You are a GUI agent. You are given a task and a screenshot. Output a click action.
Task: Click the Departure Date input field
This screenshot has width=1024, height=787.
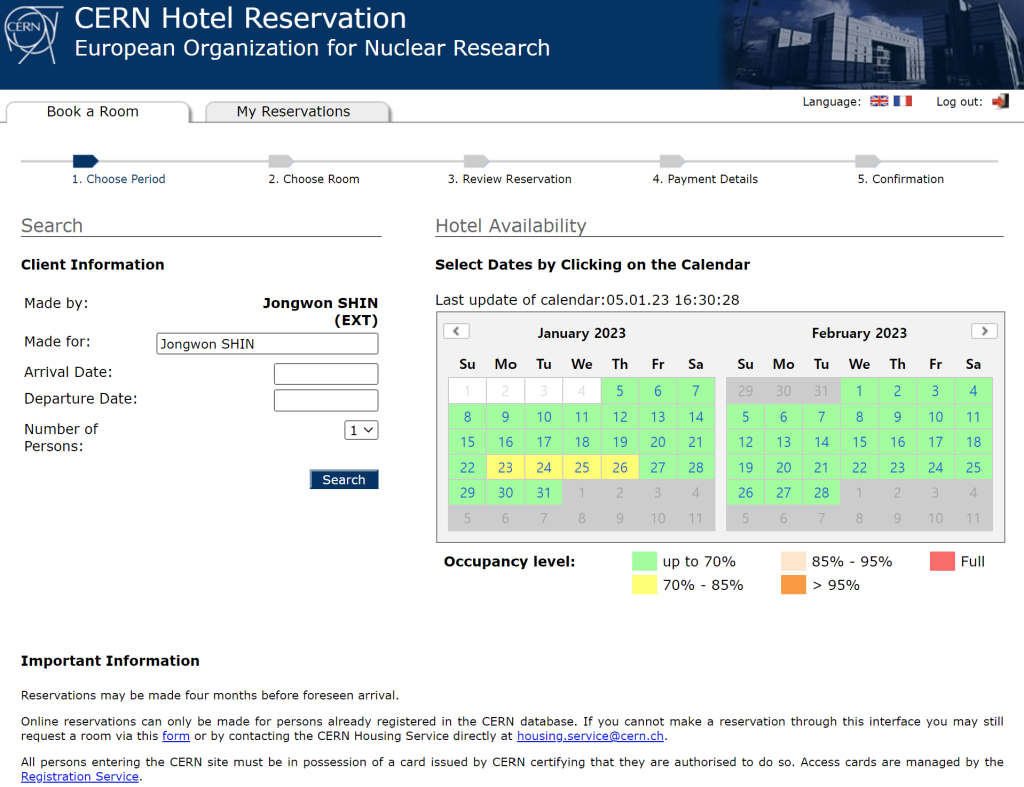(x=326, y=400)
